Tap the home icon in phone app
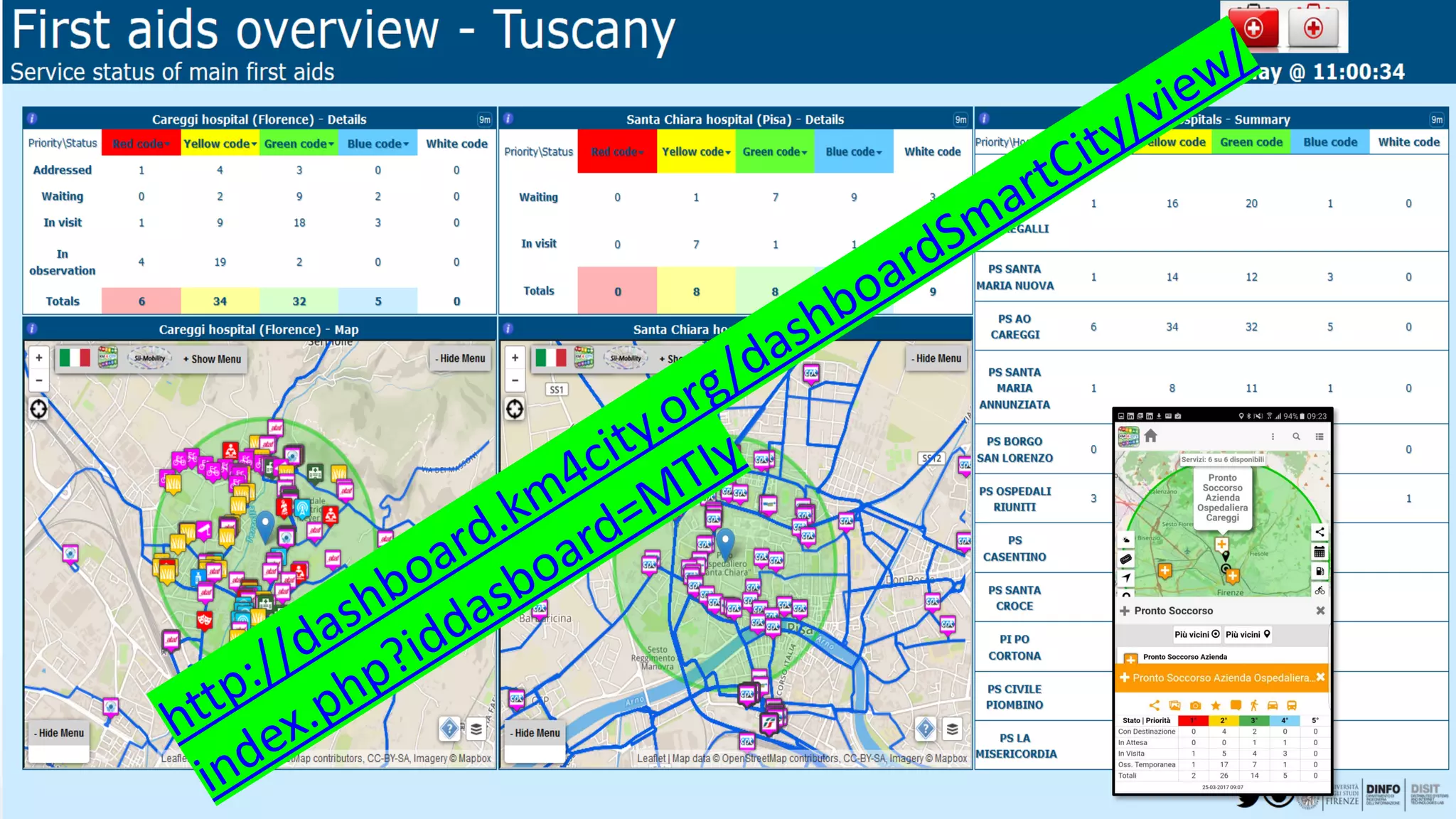The height and width of the screenshot is (819, 1456). tap(1151, 436)
